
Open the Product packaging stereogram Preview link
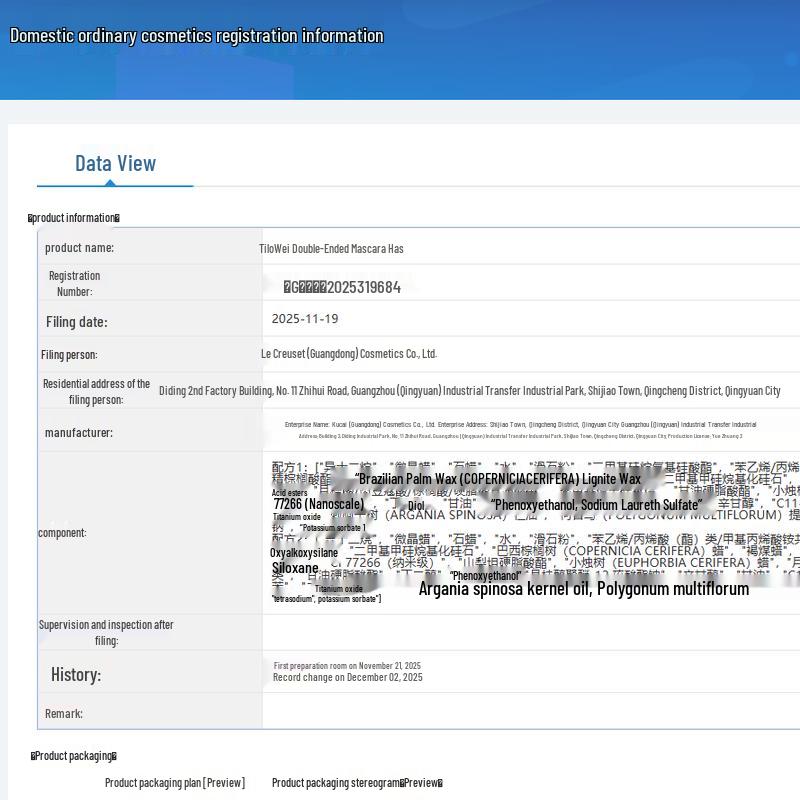pyautogui.click(x=357, y=783)
